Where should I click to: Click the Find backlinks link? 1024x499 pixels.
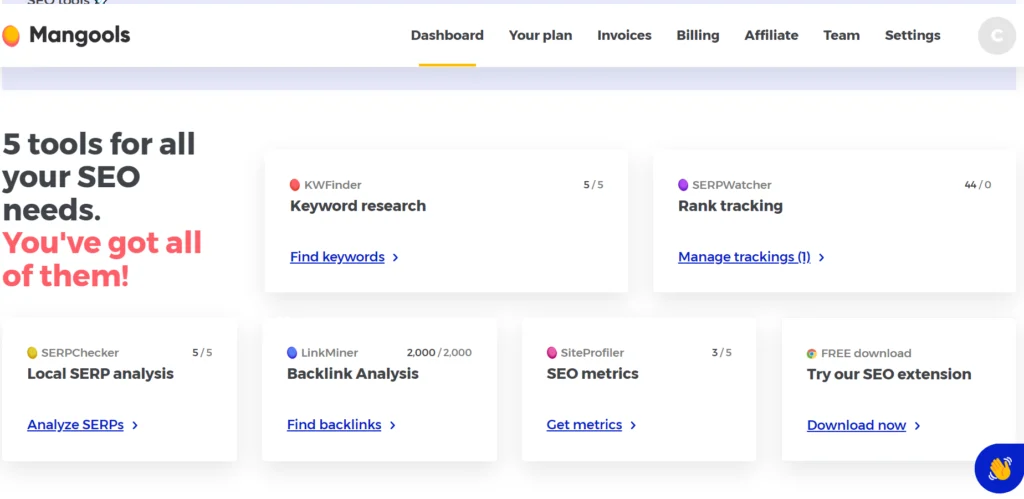pyautogui.click(x=334, y=425)
